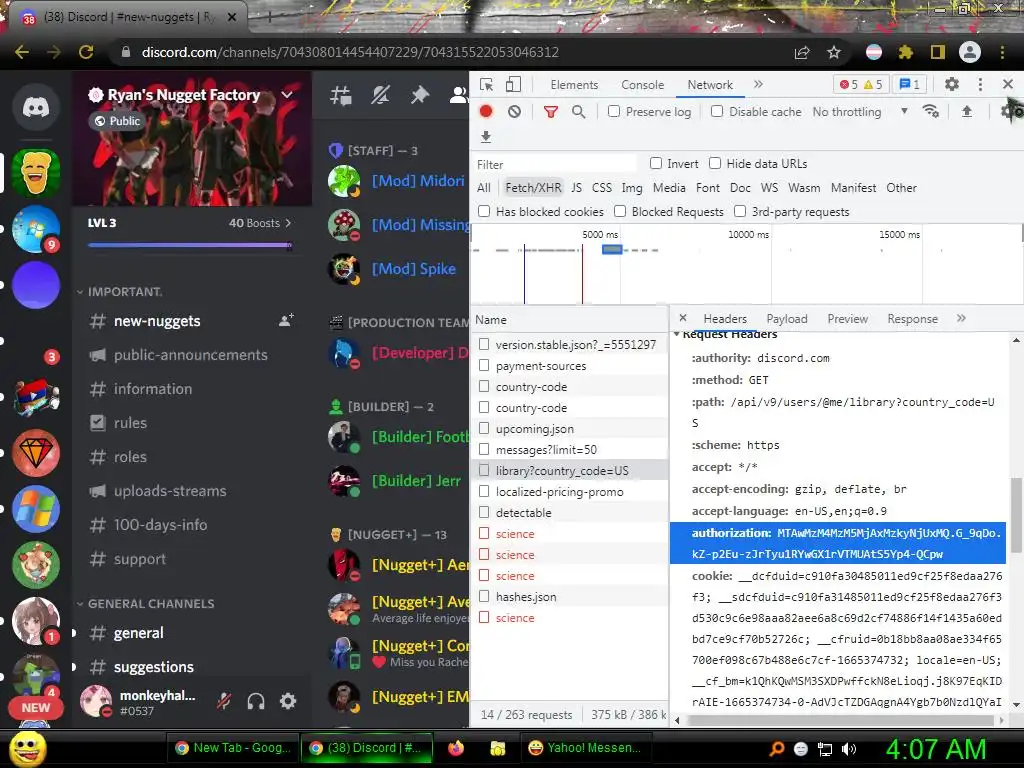
Task: Open the Payload tab
Action: click(787, 319)
